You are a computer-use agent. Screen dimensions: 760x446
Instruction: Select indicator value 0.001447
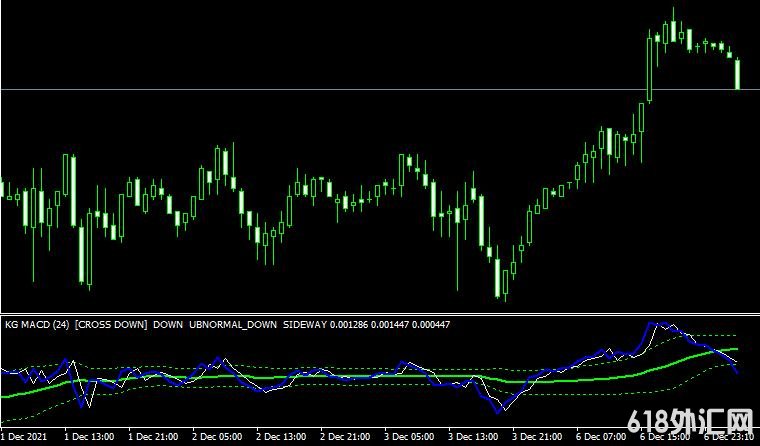(x=390, y=324)
